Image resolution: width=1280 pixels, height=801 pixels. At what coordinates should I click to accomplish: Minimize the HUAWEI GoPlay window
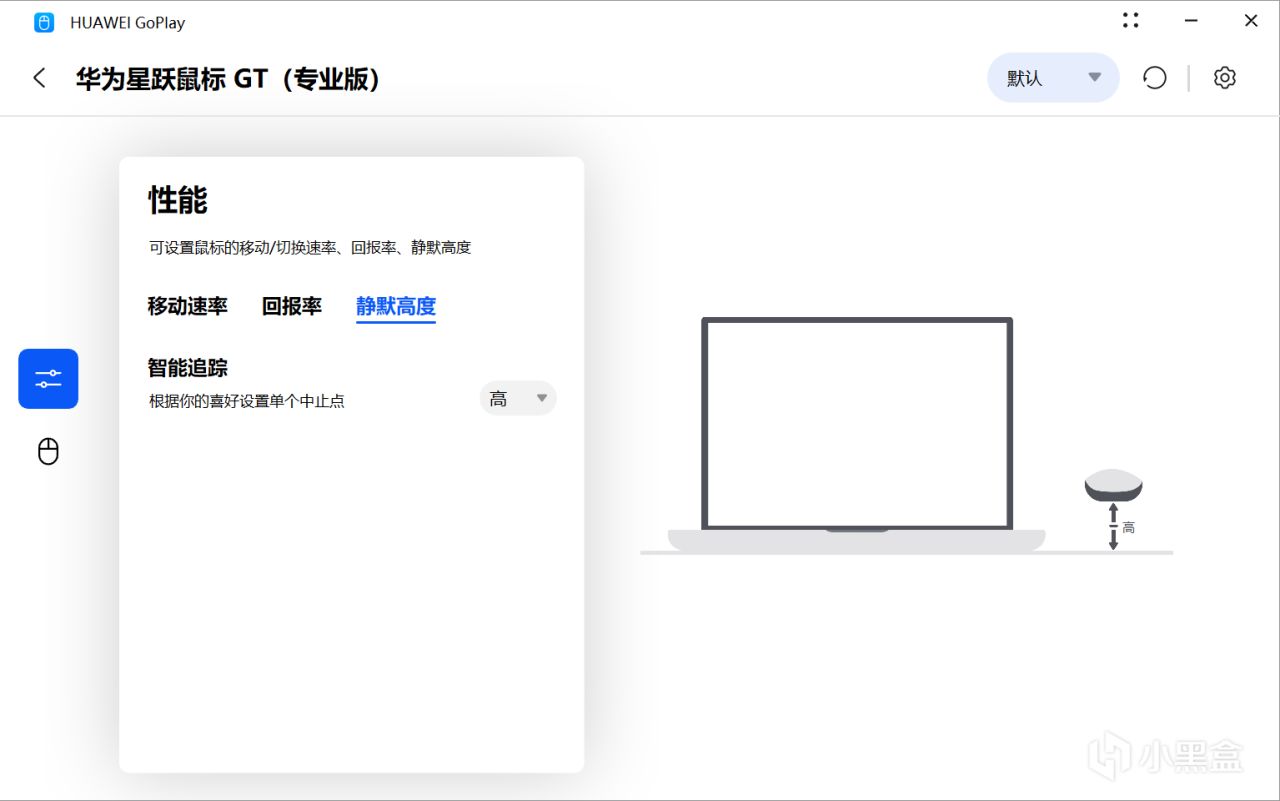(1191, 20)
